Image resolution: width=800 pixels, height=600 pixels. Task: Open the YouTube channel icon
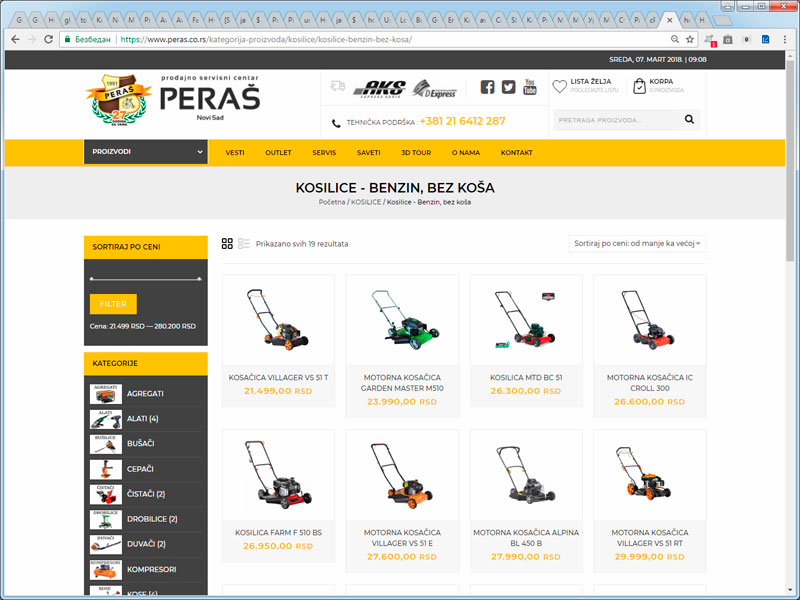coord(530,87)
